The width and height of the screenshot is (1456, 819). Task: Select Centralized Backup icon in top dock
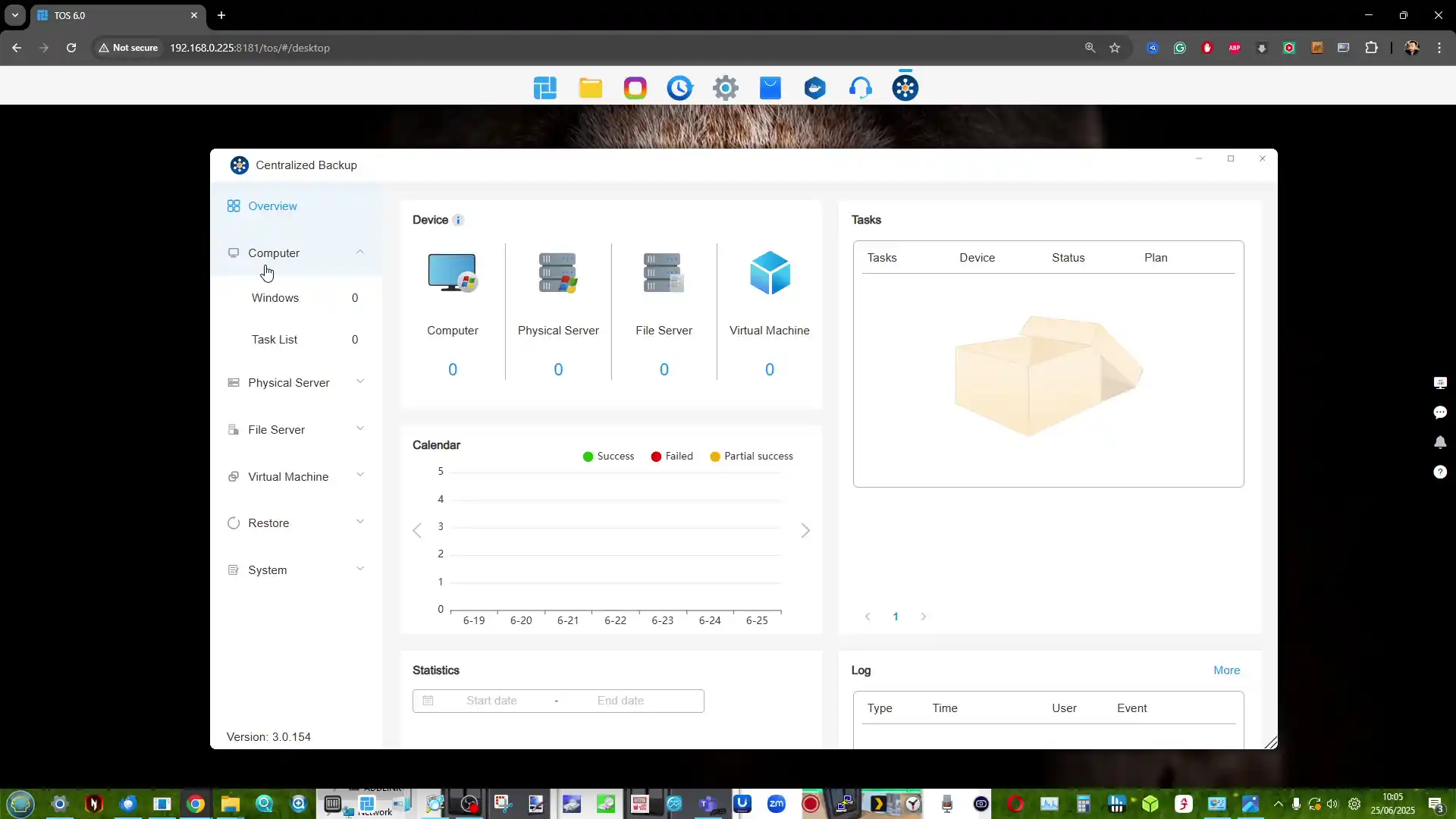pyautogui.click(x=905, y=88)
